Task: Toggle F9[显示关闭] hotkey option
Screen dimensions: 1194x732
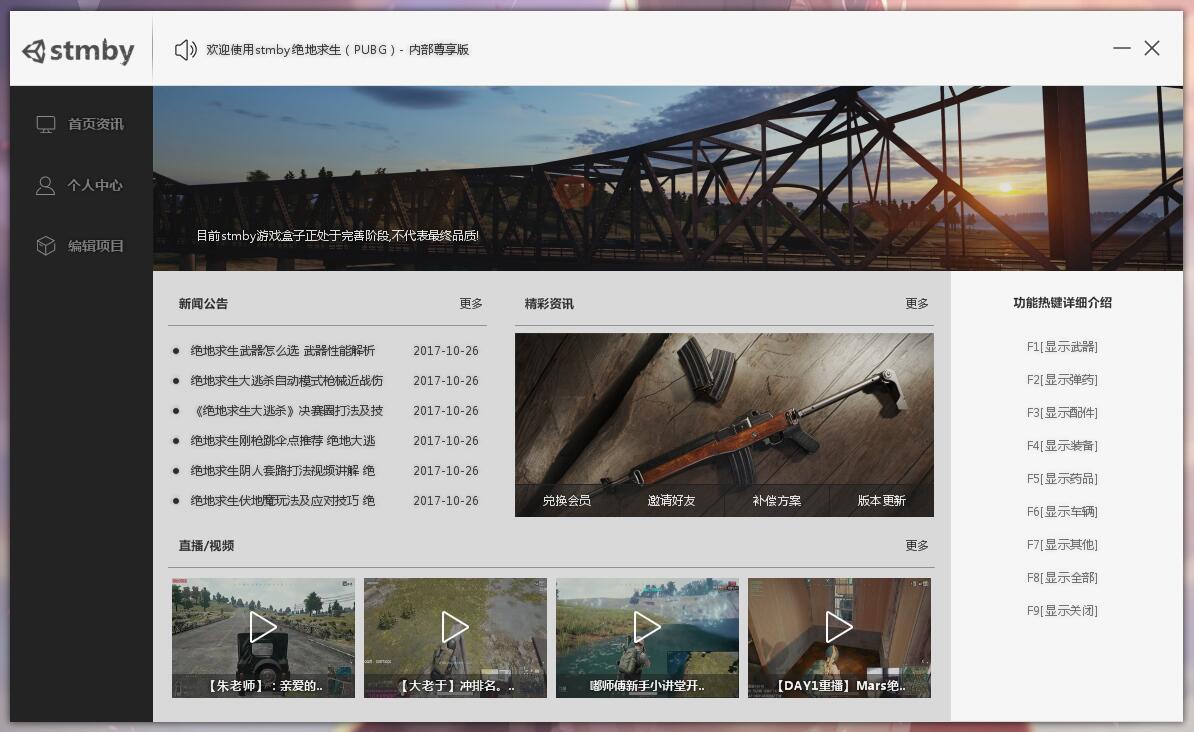Action: tap(1061, 610)
